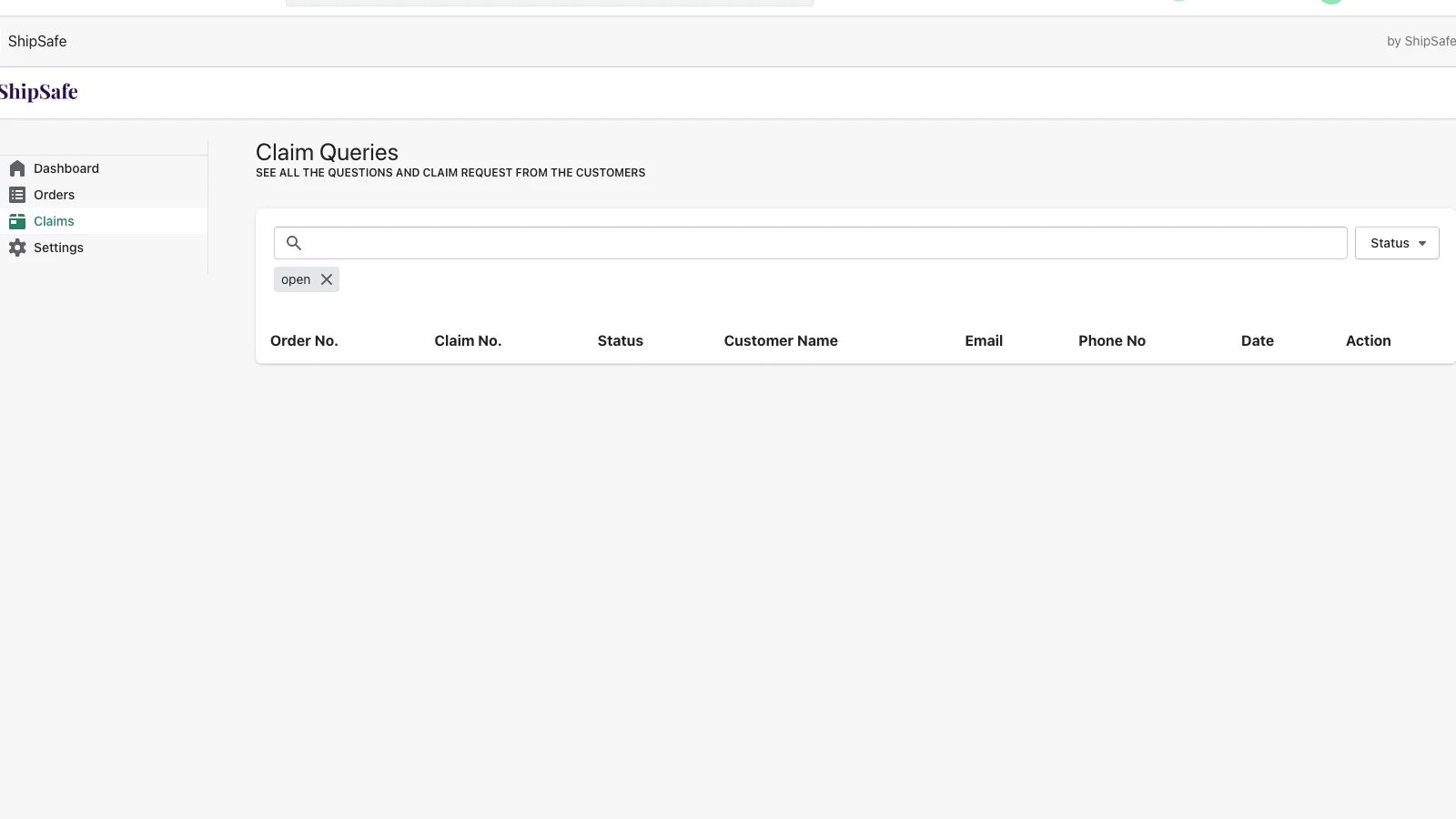Click the search magnifier icon
Viewport: 1456px width, 819px height.
click(294, 243)
